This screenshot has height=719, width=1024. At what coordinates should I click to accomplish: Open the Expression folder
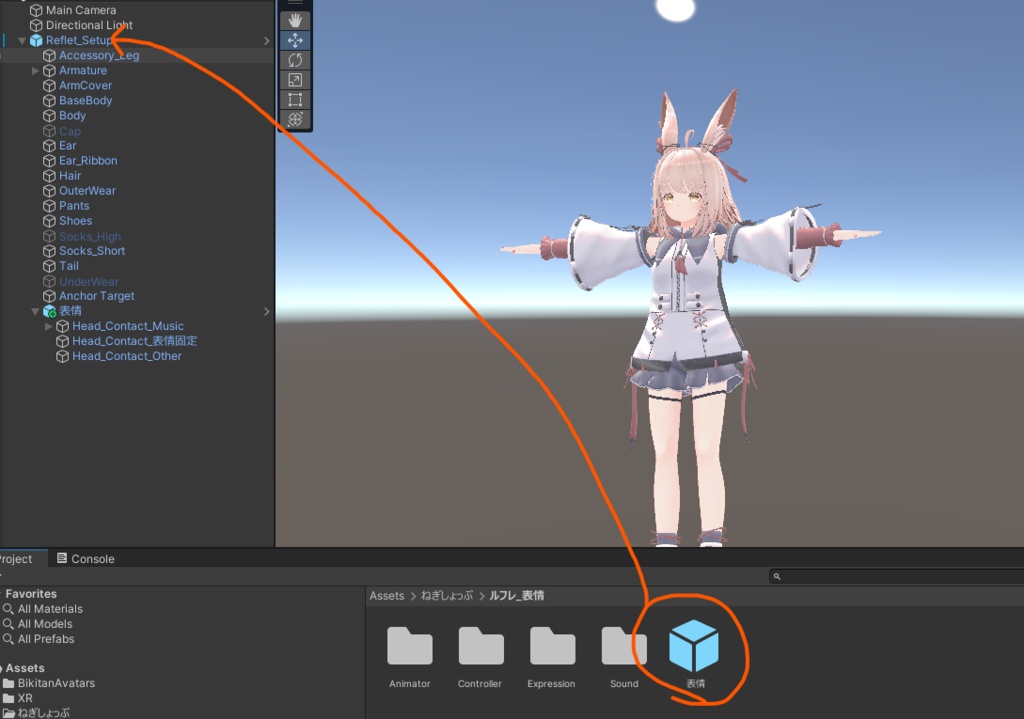click(x=552, y=646)
